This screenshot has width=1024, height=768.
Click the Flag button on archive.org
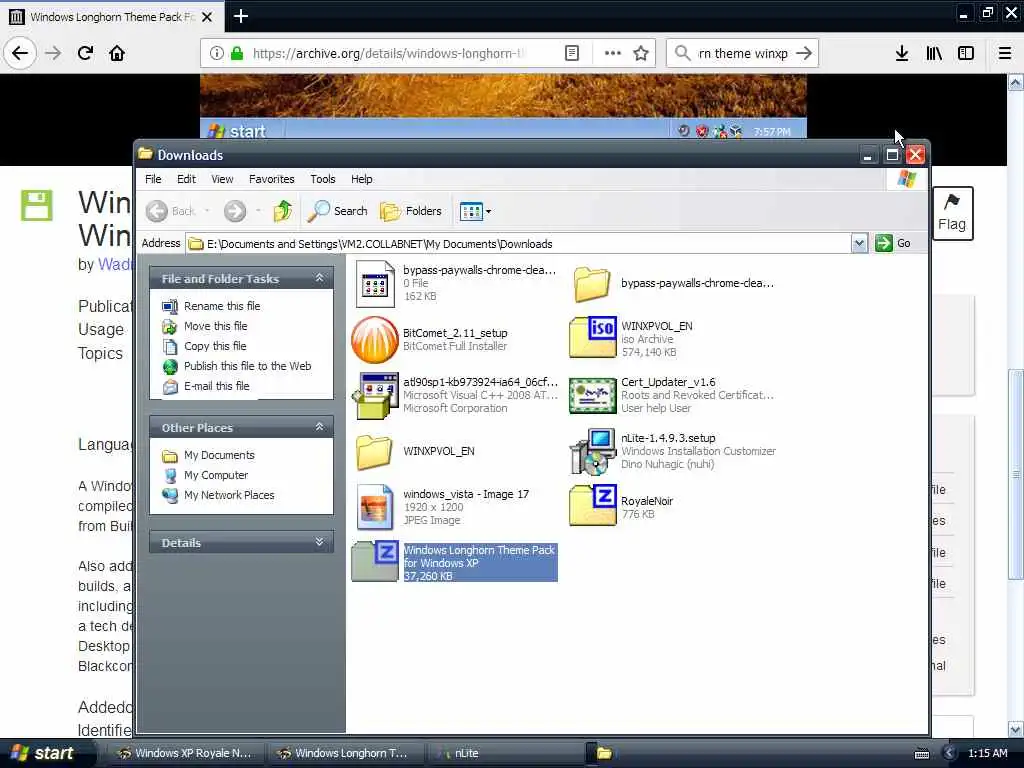pyautogui.click(x=952, y=214)
